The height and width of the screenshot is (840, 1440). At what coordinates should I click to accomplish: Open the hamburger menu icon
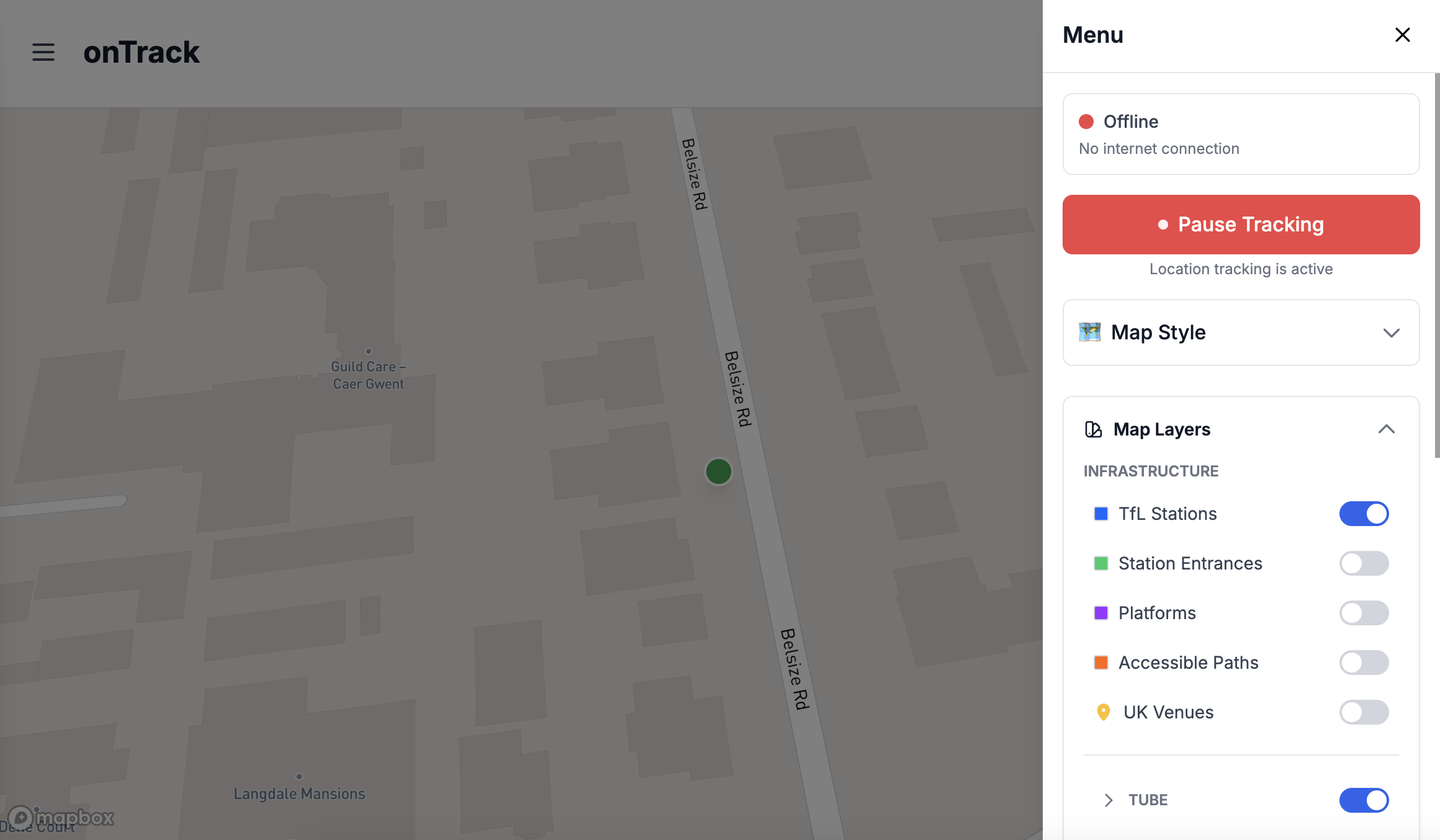43,52
